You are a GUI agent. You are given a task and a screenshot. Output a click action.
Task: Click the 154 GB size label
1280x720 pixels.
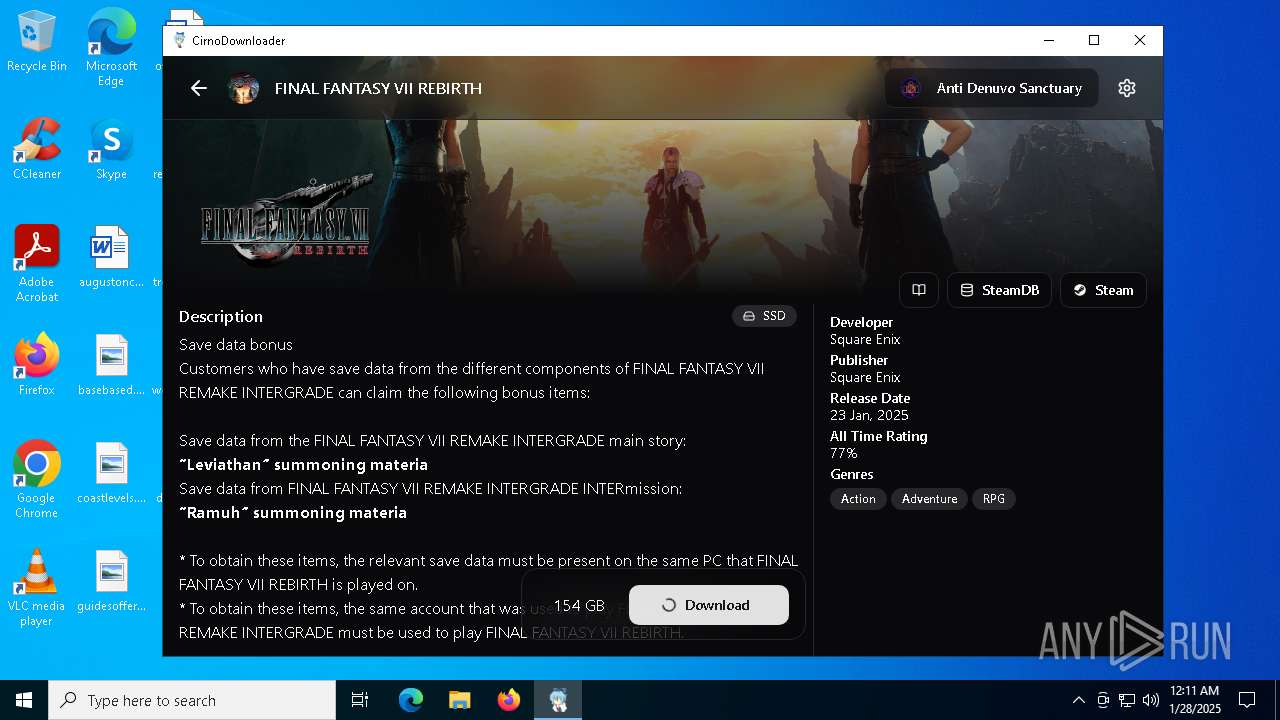579,605
